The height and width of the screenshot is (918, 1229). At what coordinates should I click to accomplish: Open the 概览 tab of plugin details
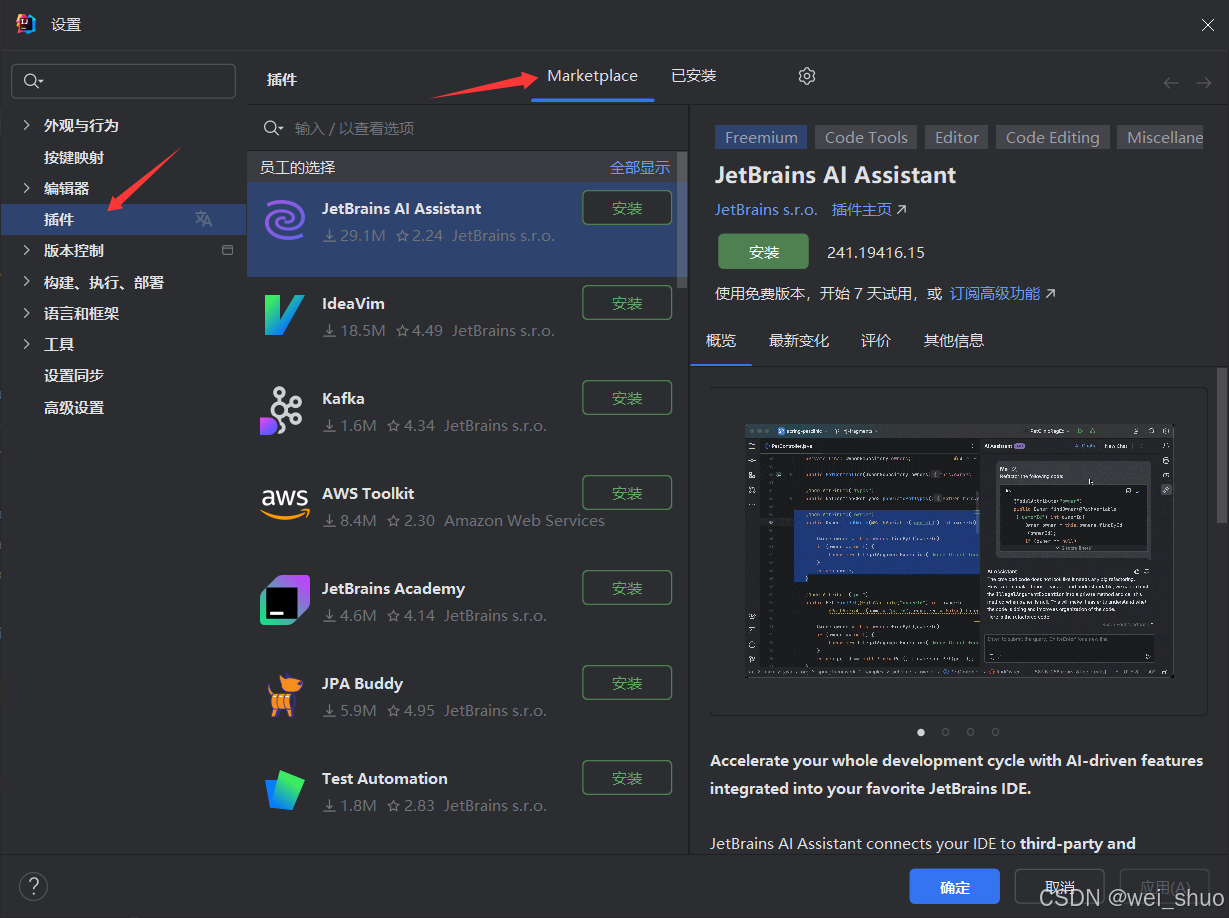[x=721, y=340]
